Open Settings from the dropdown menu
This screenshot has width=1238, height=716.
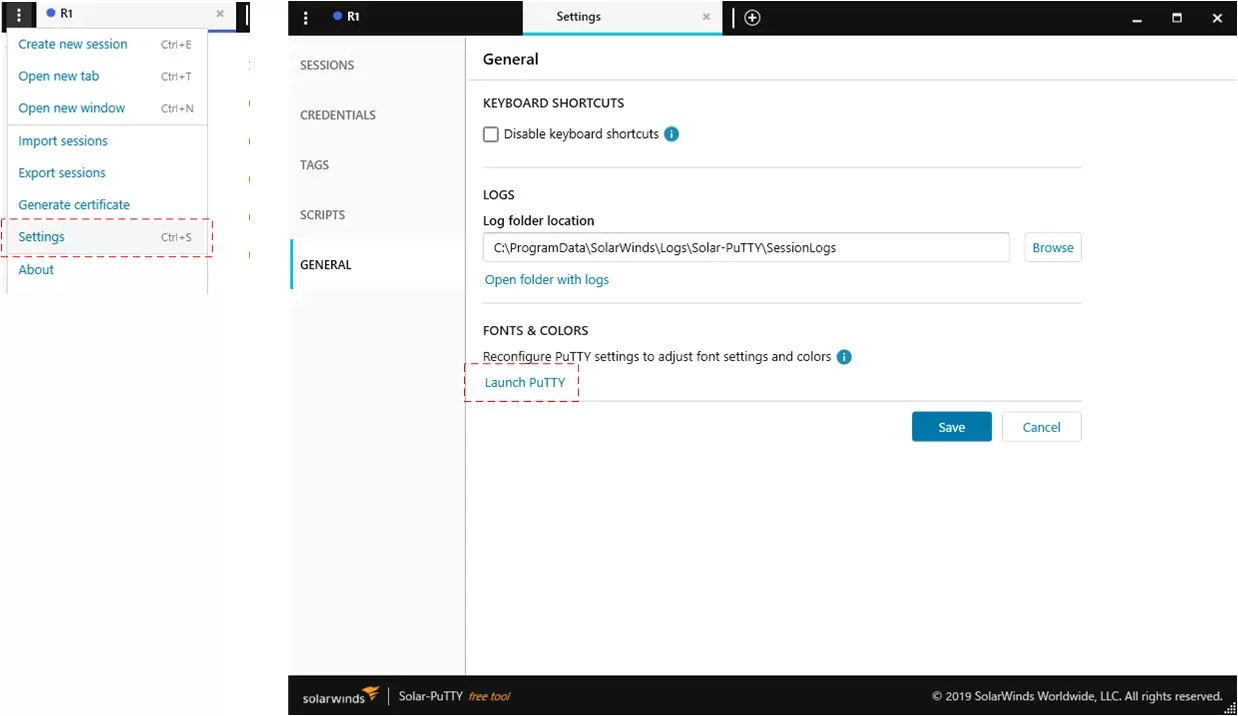107,237
